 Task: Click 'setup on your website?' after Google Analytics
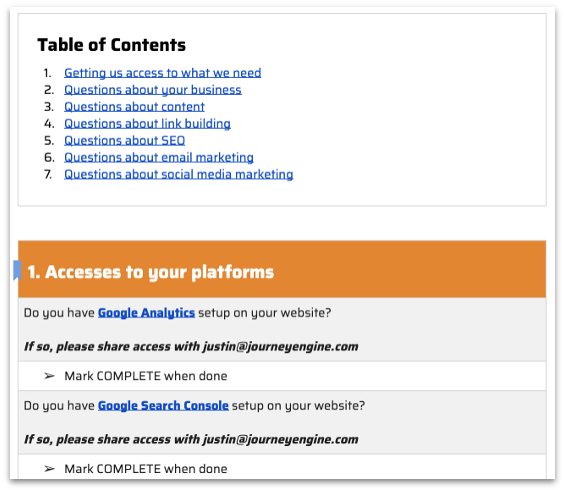[264, 313]
